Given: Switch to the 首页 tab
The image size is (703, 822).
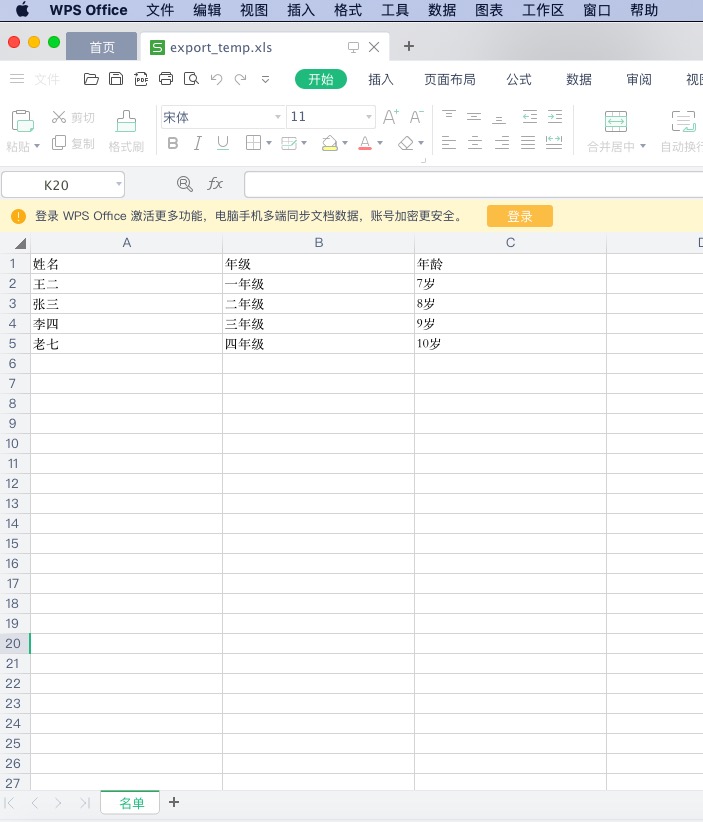Looking at the screenshot, I should click(102, 47).
